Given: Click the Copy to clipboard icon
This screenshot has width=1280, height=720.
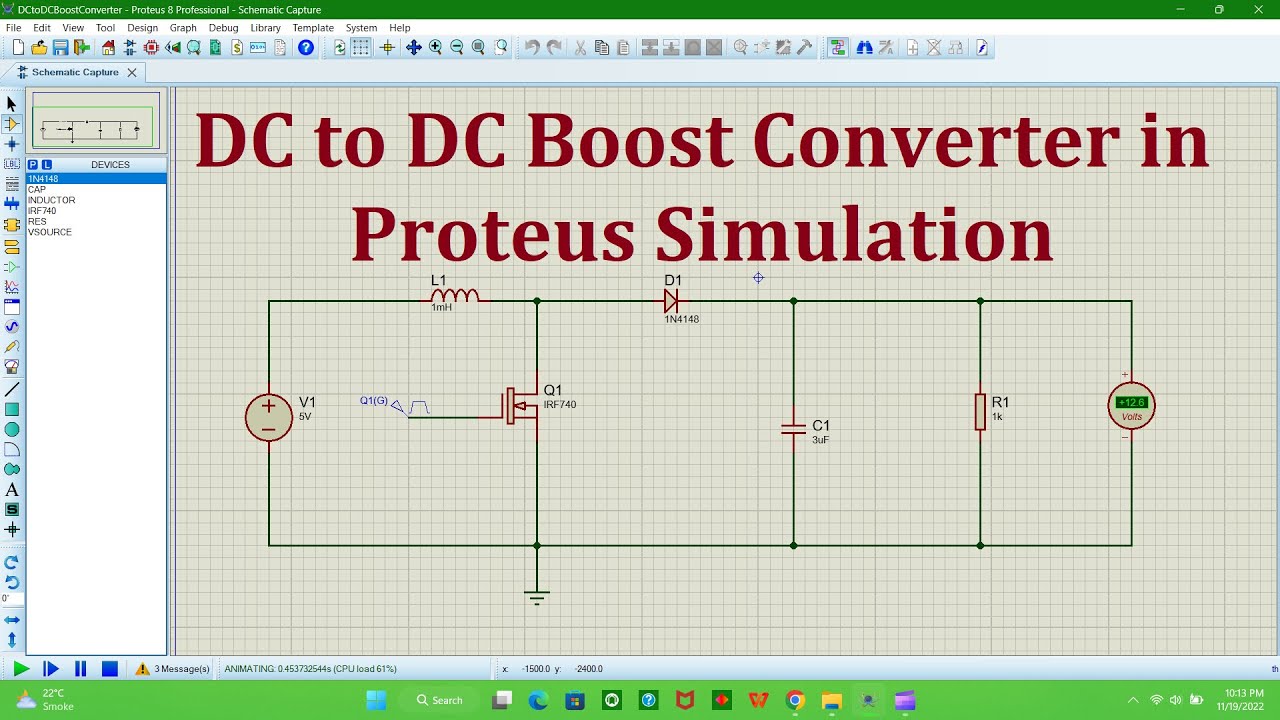Looking at the screenshot, I should click(602, 47).
